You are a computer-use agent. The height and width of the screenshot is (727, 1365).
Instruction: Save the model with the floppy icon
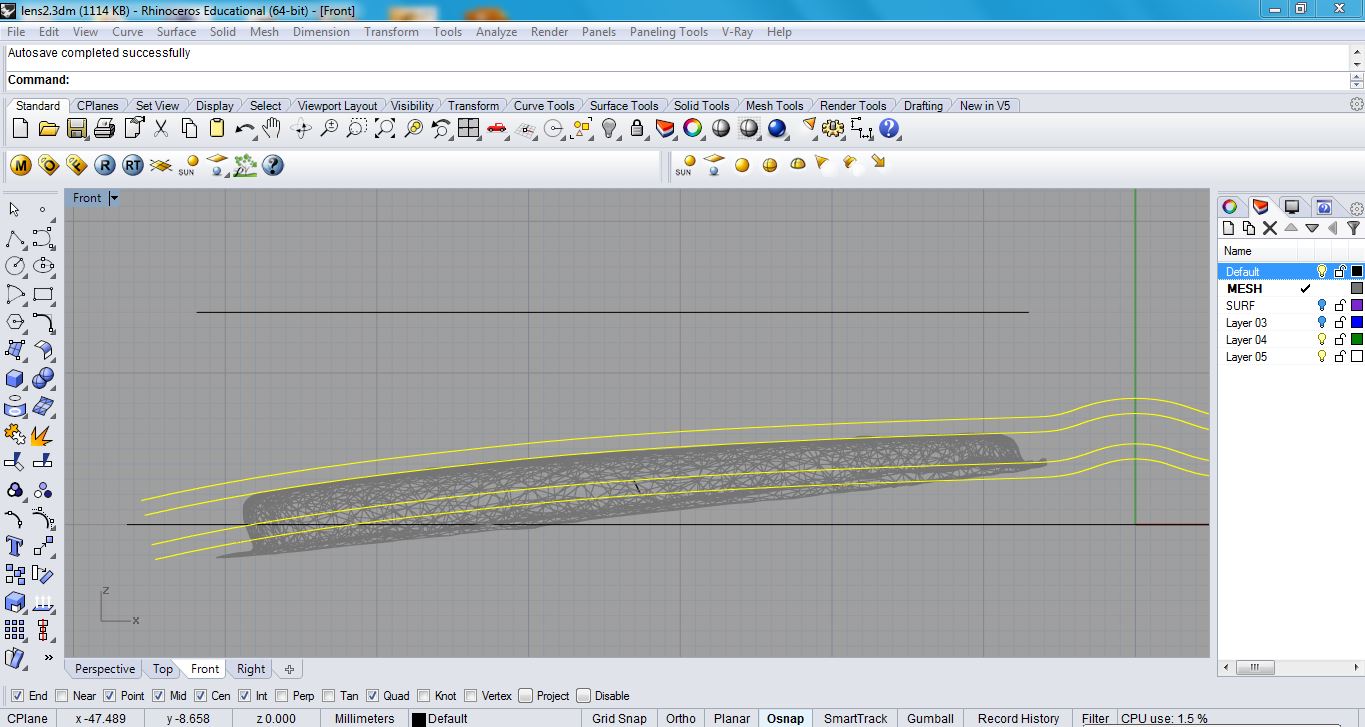coord(77,128)
